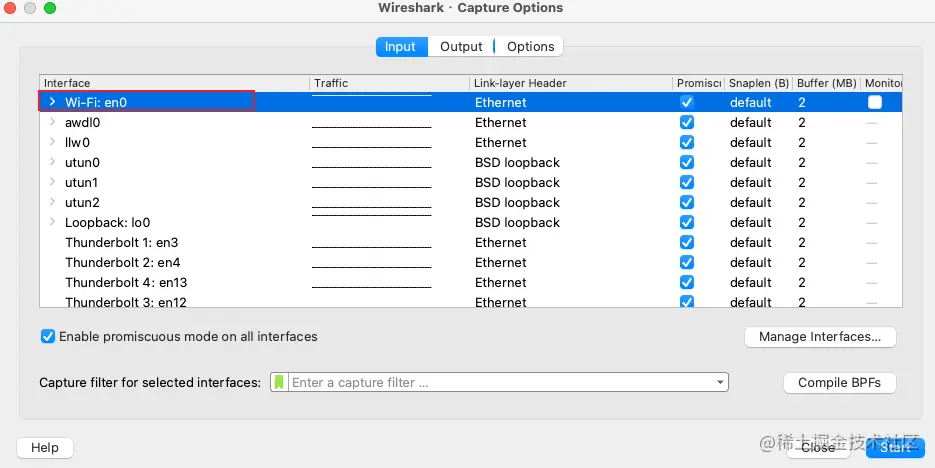
Task: Click BSD loopback cell for utun0
Action: click(517, 162)
